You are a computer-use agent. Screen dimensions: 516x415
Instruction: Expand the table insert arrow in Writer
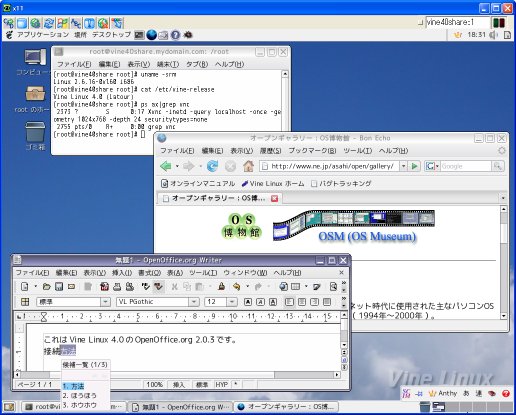(306, 286)
